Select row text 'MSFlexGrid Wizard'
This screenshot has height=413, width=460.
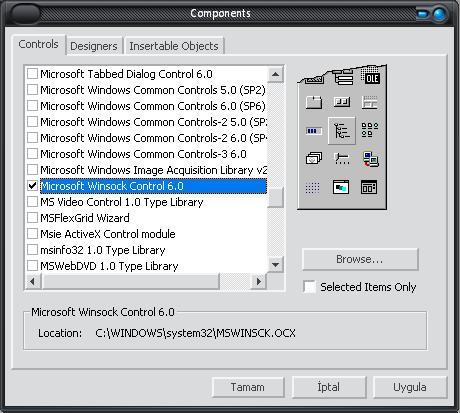85,218
